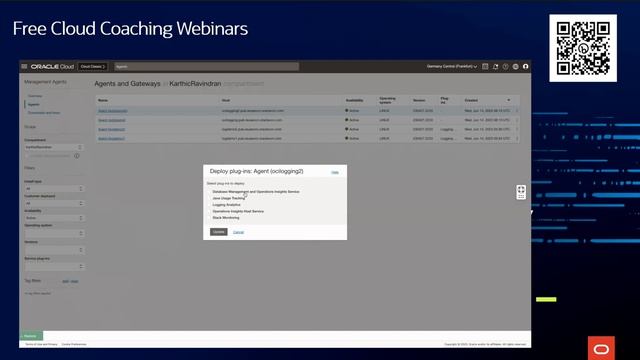Sort the table by Created column arrow
This screenshot has height=360, width=640.
coord(509,100)
